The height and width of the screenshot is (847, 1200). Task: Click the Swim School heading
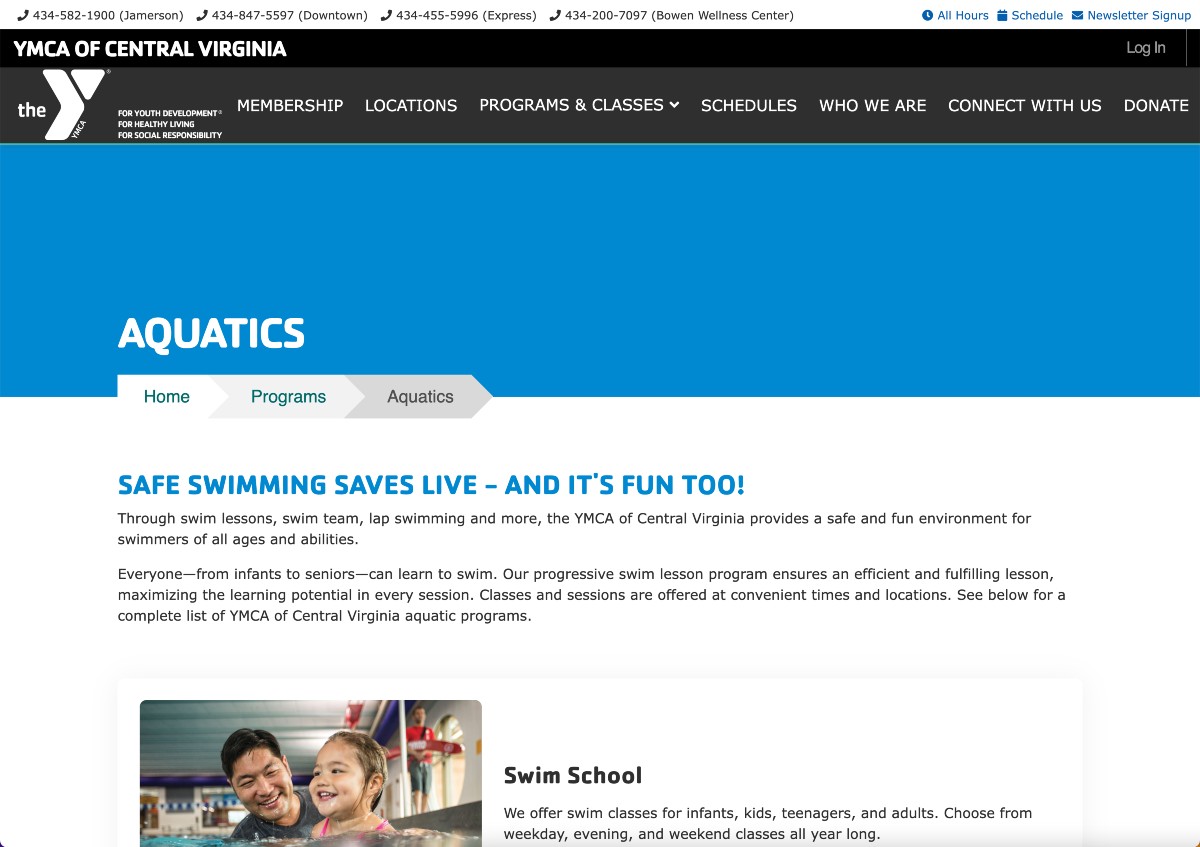(x=573, y=775)
